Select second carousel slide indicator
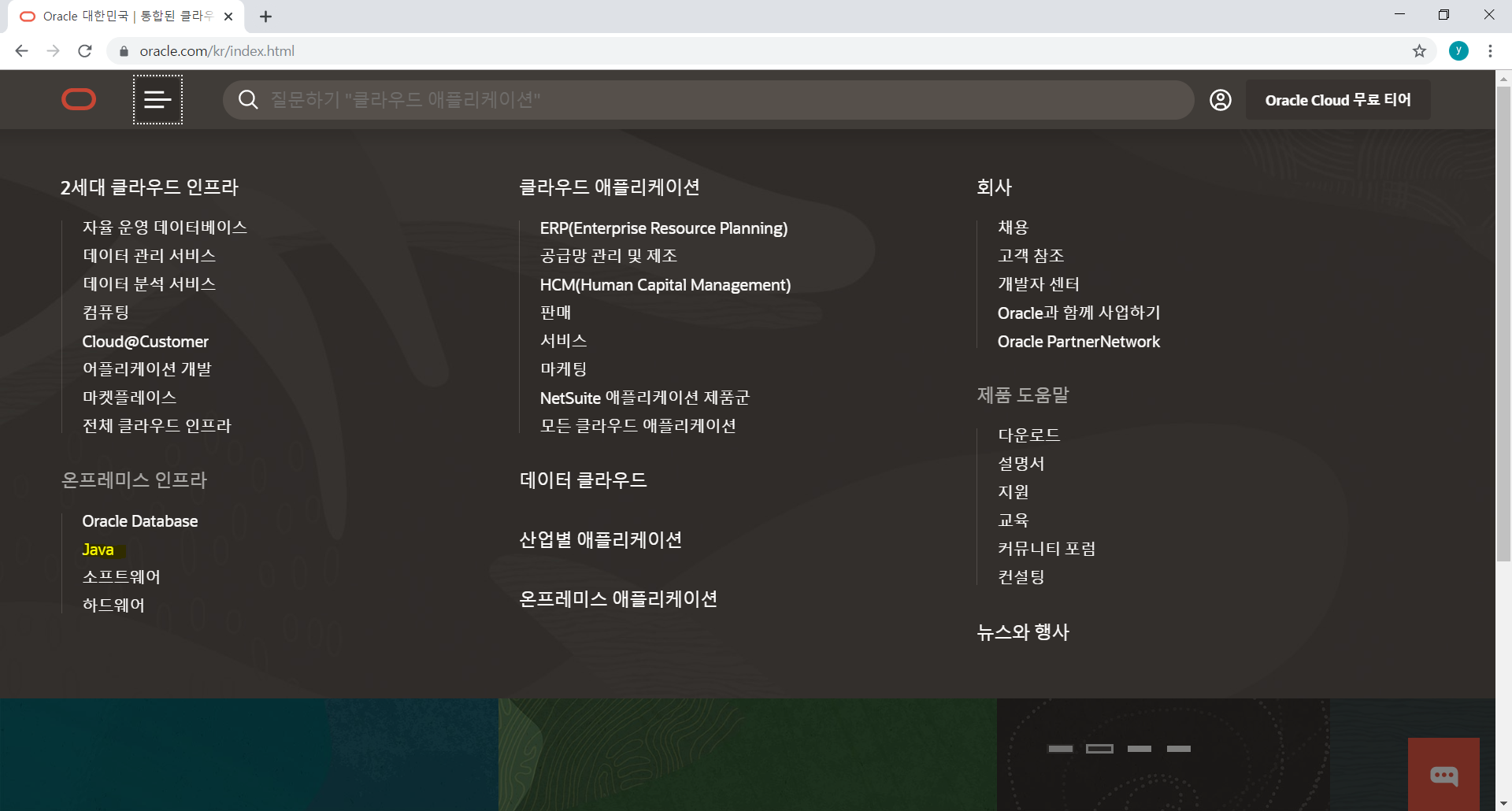 point(1099,749)
